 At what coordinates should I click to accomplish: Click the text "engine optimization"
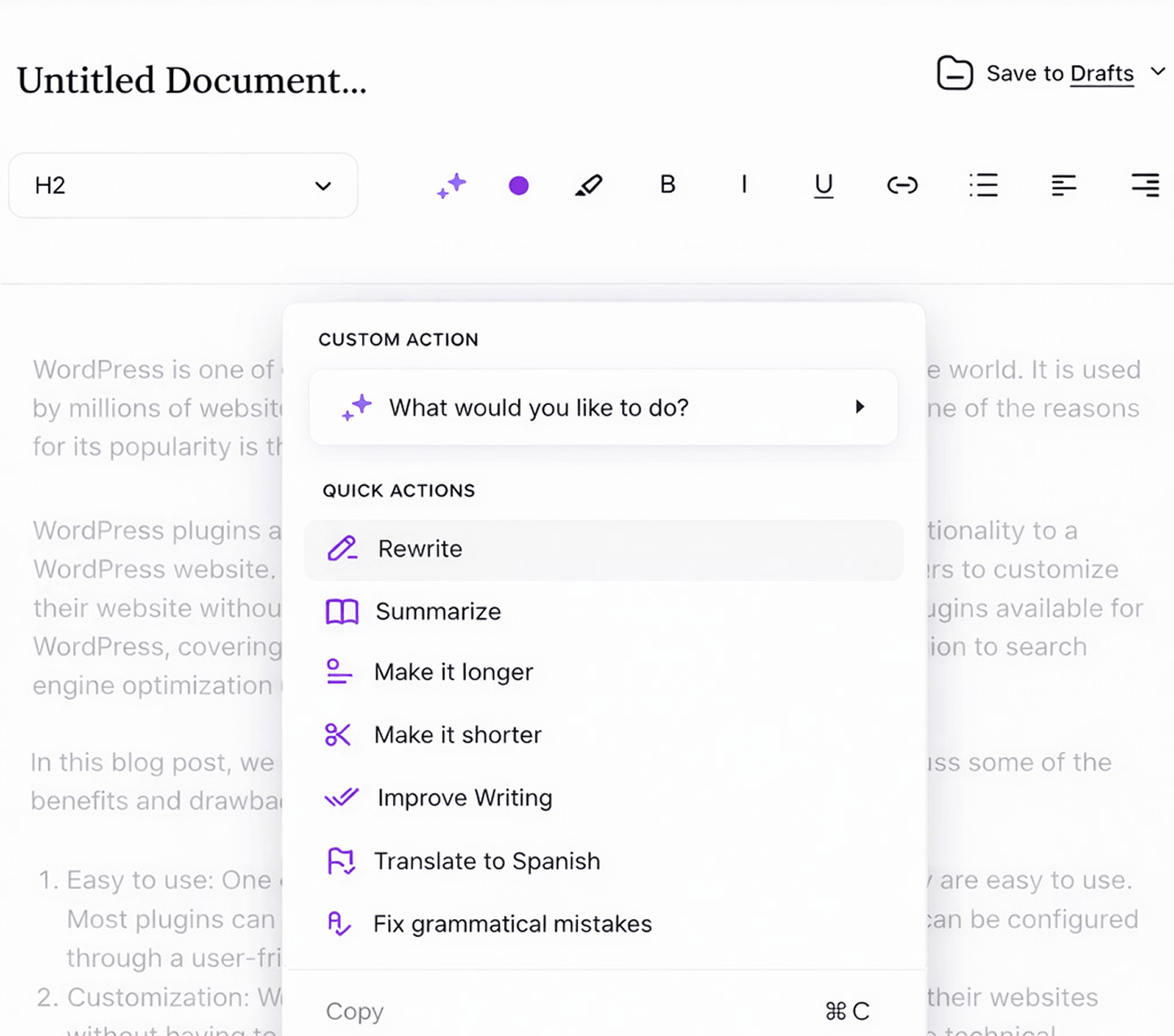pyautogui.click(x=153, y=686)
